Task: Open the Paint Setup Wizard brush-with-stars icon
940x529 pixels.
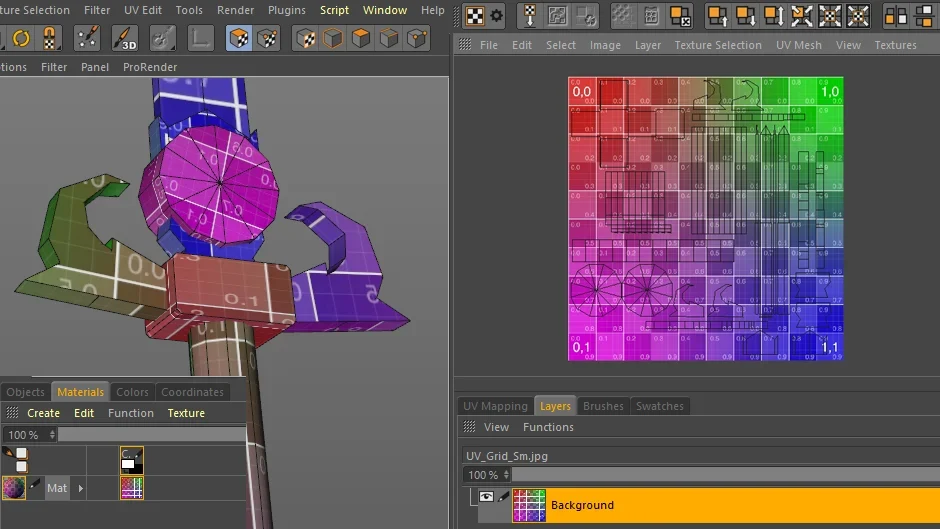Action: 87,38
